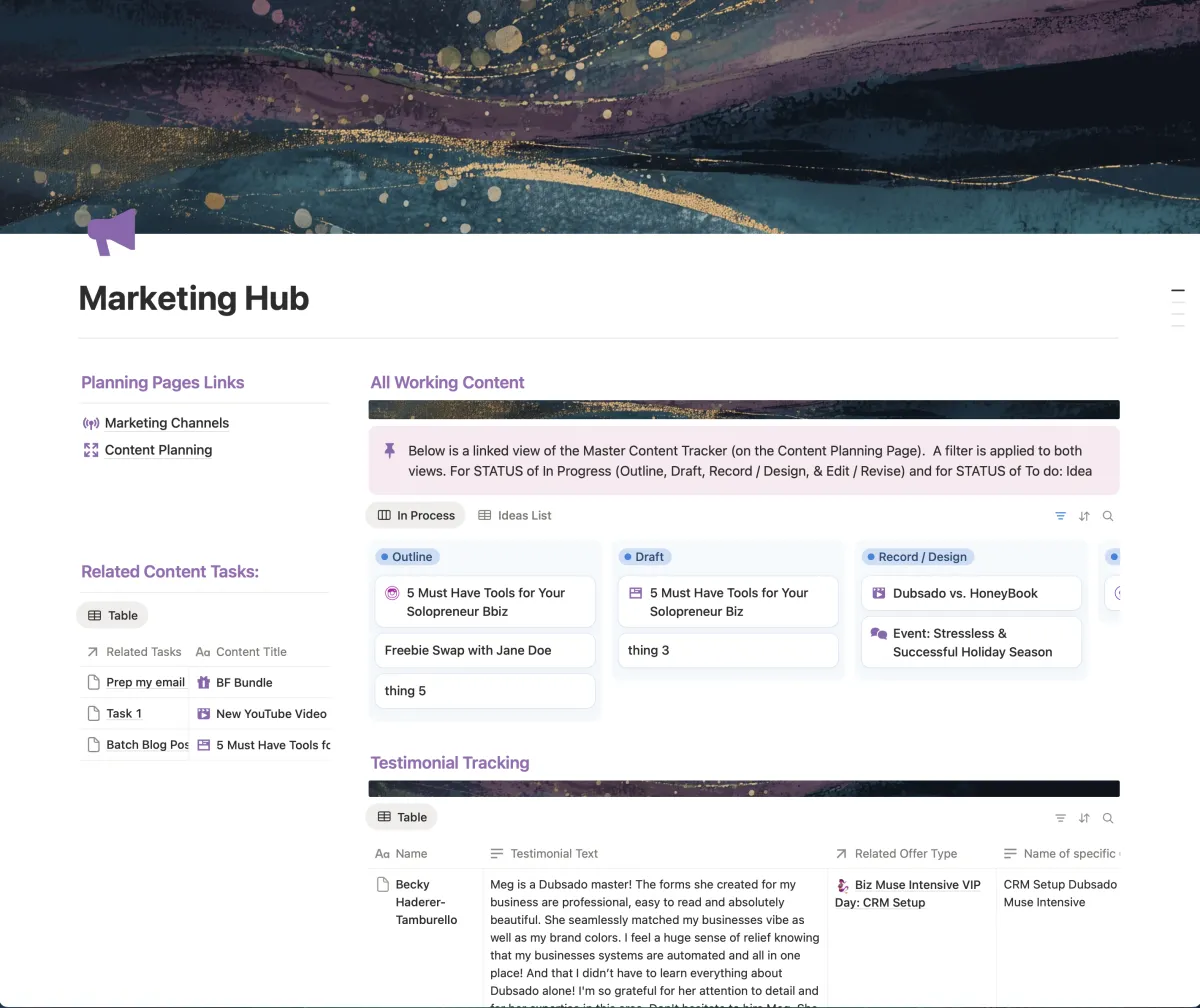This screenshot has width=1200, height=1008.
Task: Open filter for Testimonial Tracking table
Action: tap(1060, 818)
